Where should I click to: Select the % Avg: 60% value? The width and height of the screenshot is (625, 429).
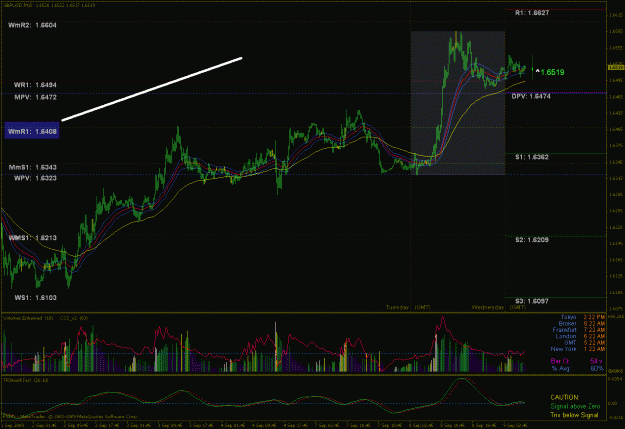coord(578,369)
